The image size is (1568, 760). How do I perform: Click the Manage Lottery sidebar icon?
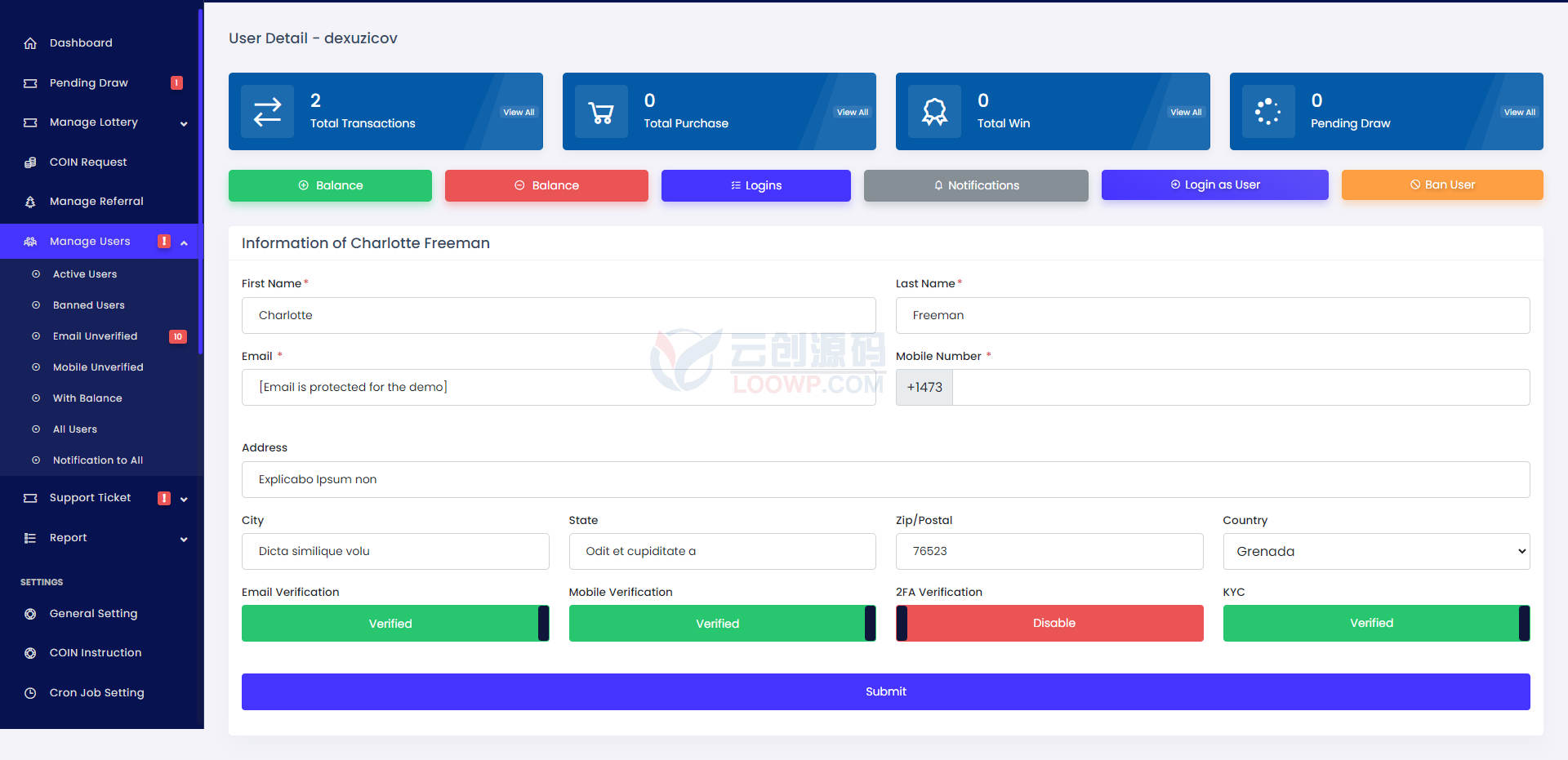click(30, 122)
